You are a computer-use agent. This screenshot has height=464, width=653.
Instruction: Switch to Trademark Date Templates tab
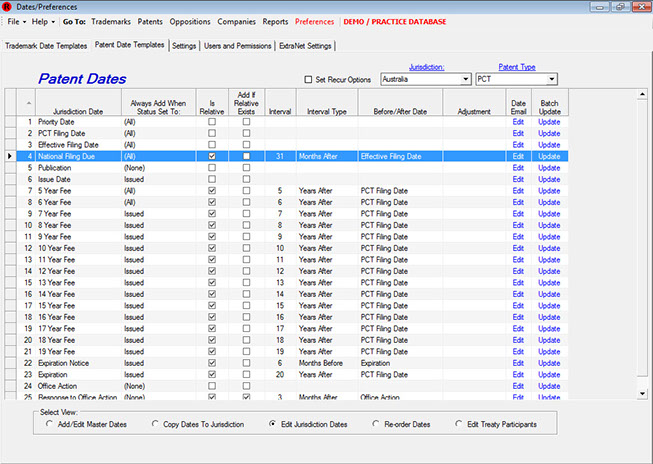click(46, 45)
